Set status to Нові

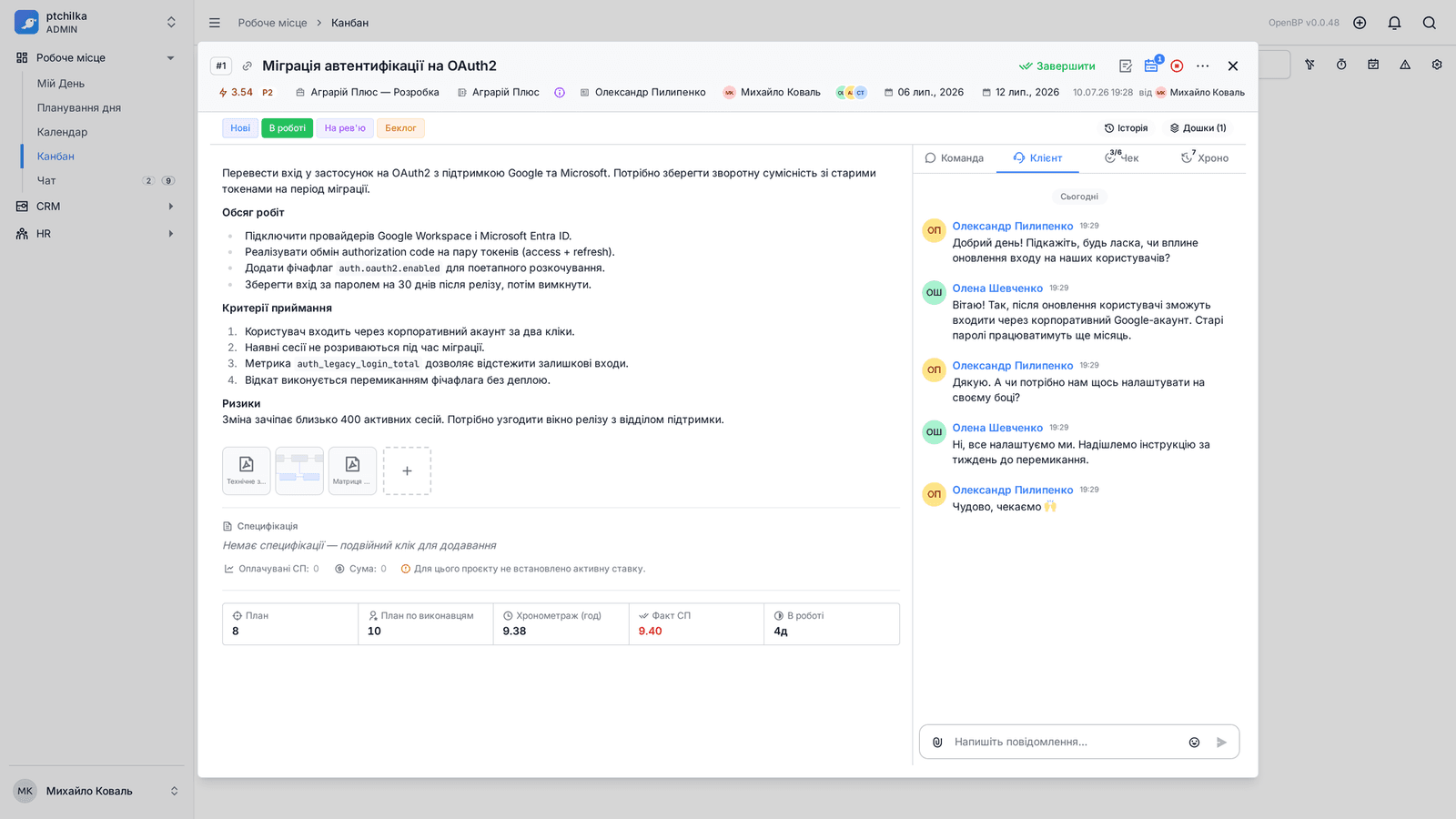click(240, 128)
